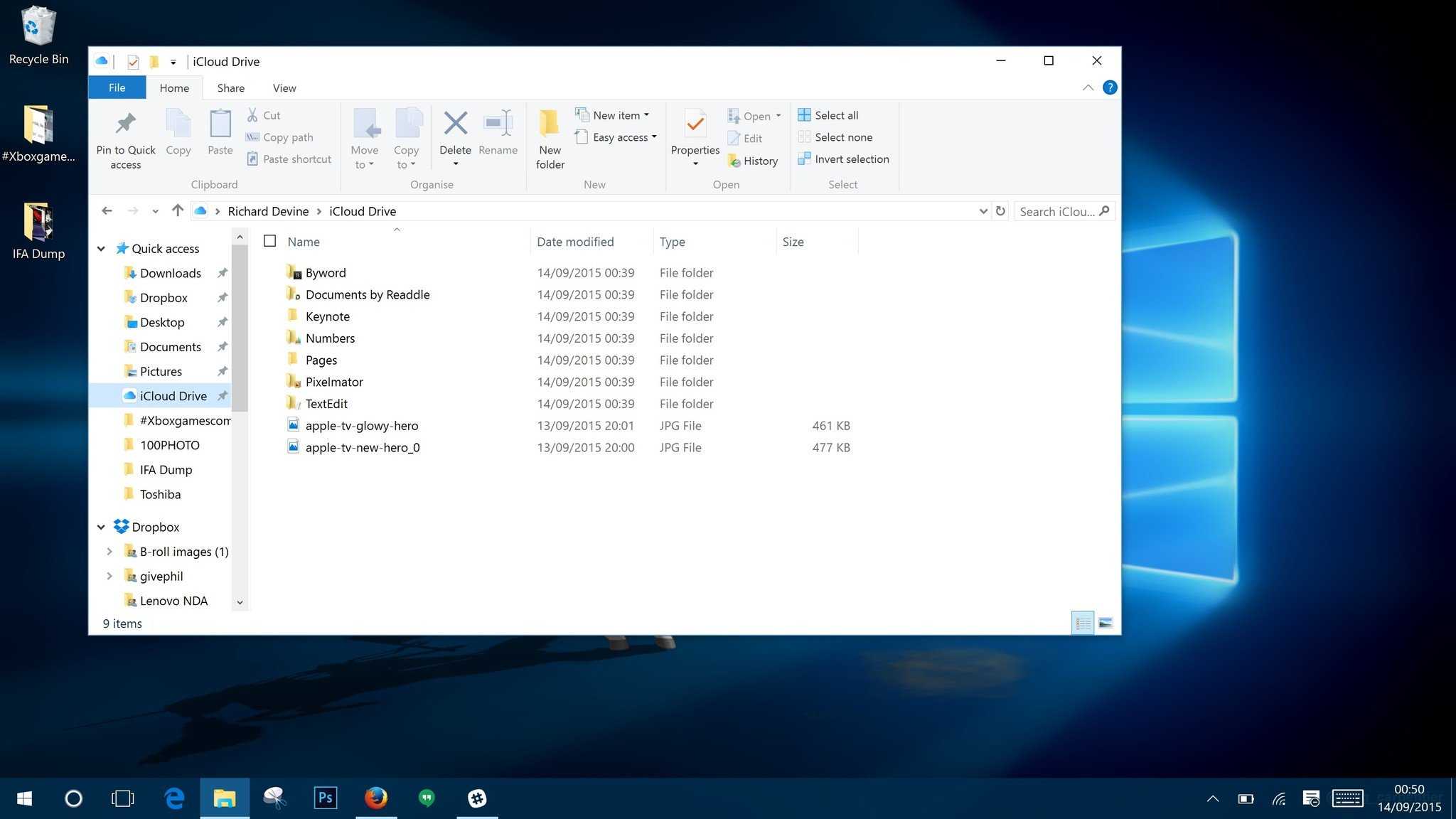Click Select all in ribbon
The width and height of the screenshot is (1456, 819).
(x=828, y=115)
